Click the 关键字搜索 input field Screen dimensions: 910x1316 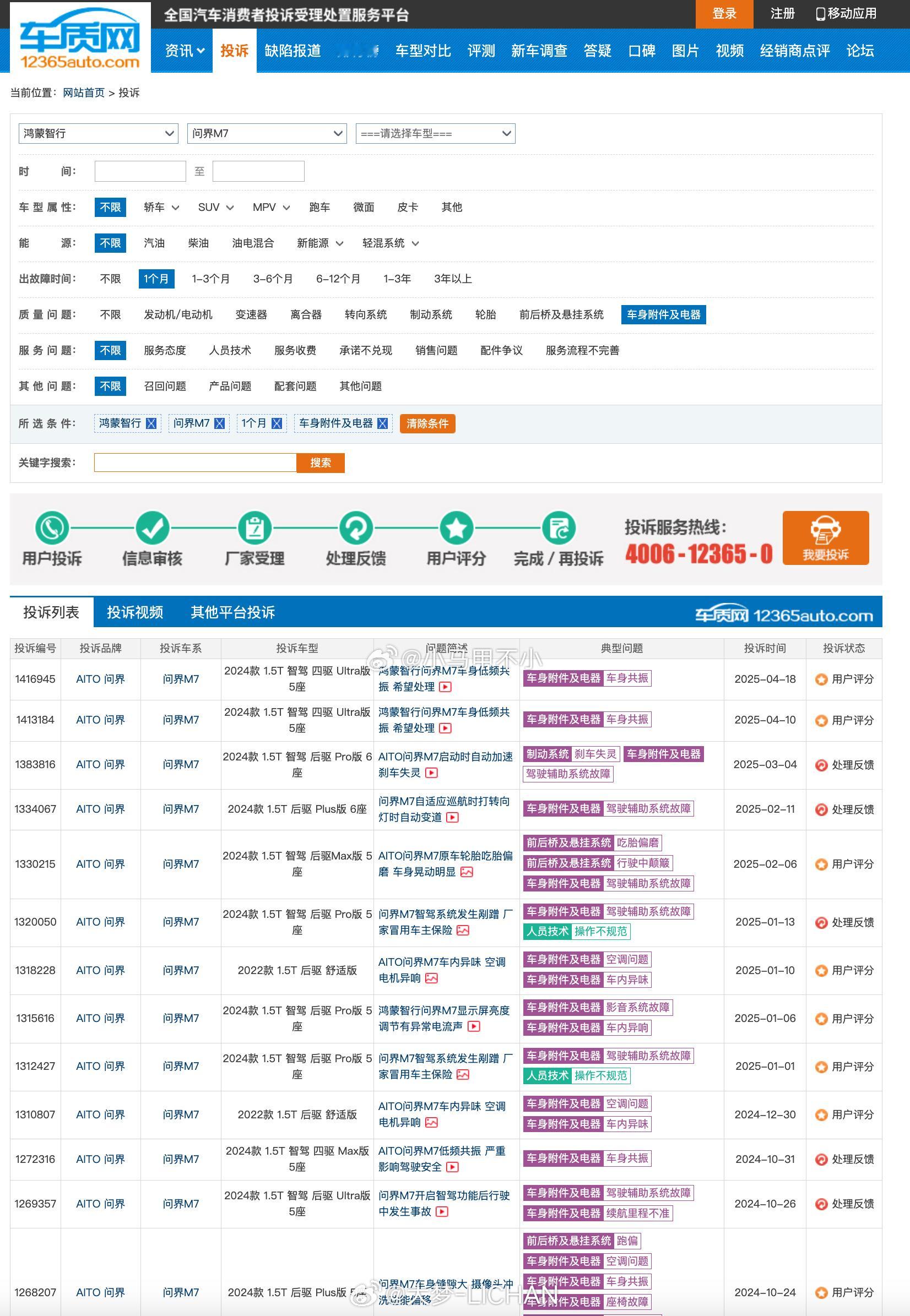[195, 463]
